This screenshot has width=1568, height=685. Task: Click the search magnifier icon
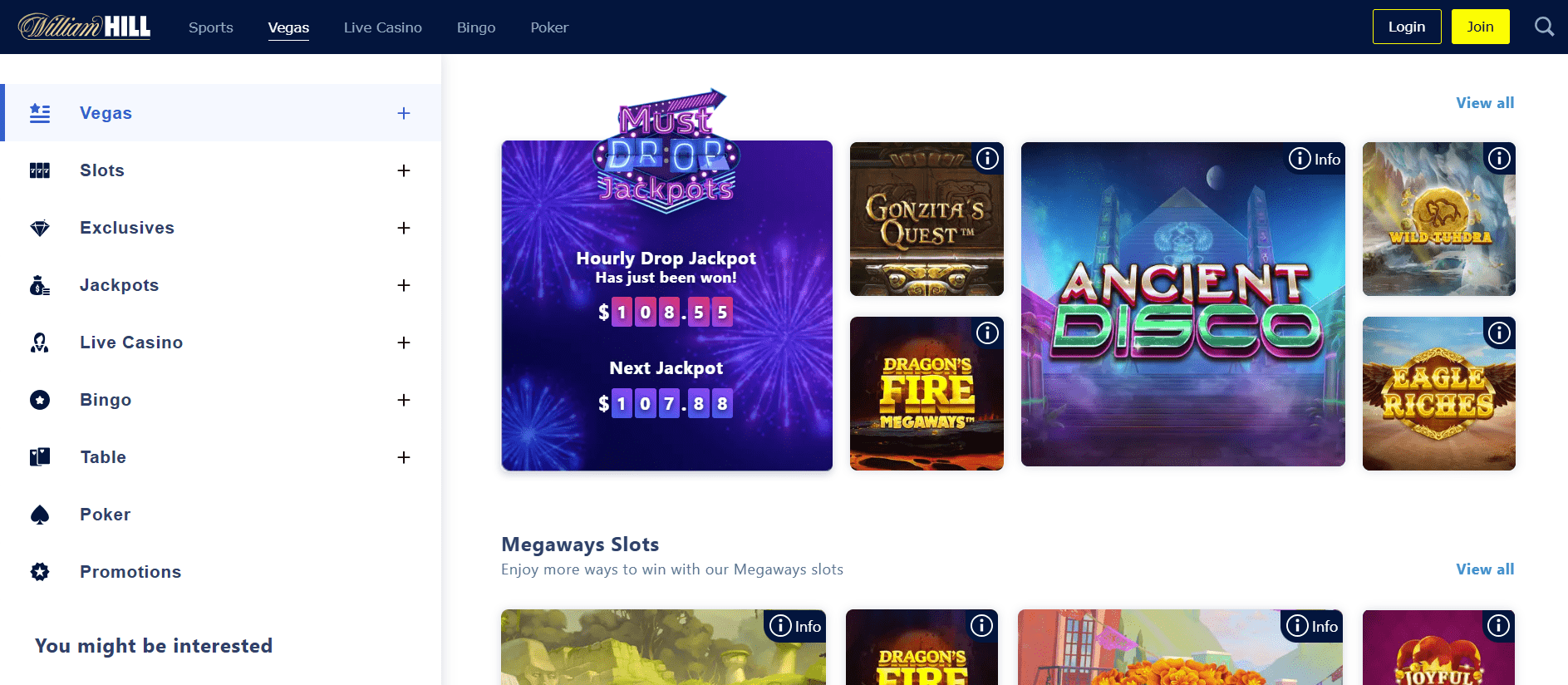coord(1544,27)
